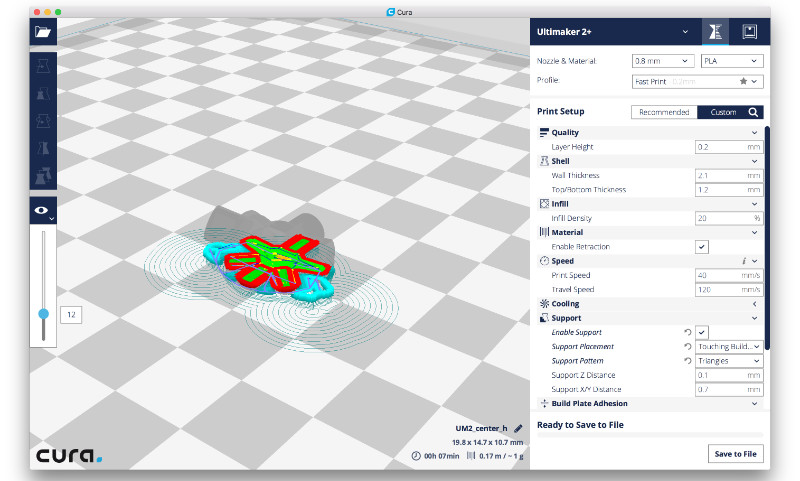Open the view mode eye menu

click(43, 211)
